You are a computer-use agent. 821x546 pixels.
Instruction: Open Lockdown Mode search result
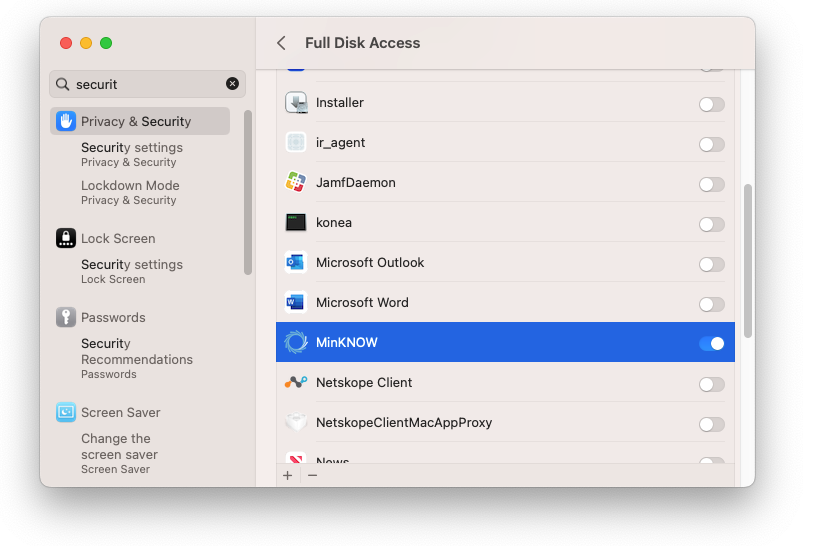click(x=130, y=192)
